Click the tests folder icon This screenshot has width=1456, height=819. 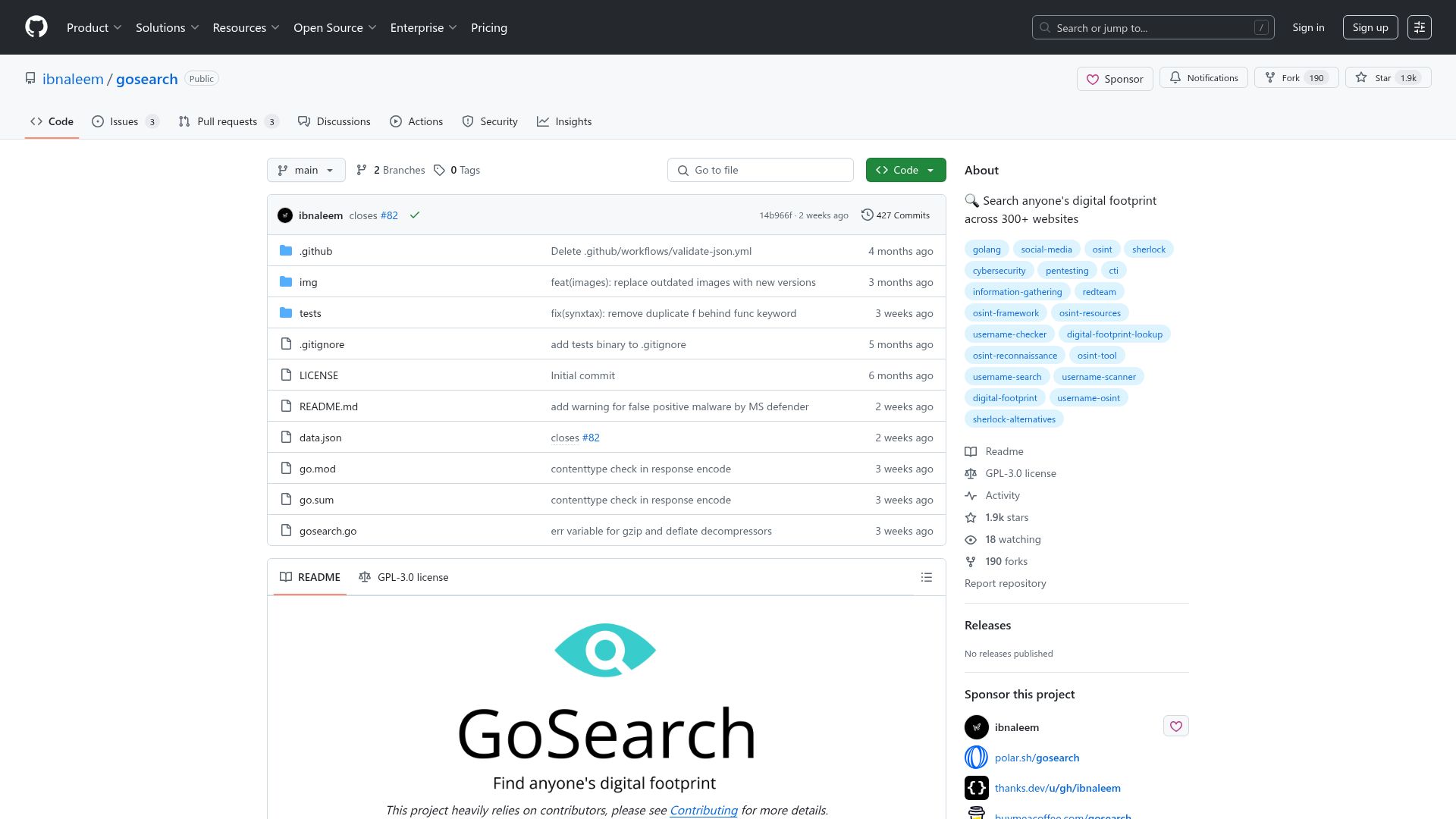286,313
